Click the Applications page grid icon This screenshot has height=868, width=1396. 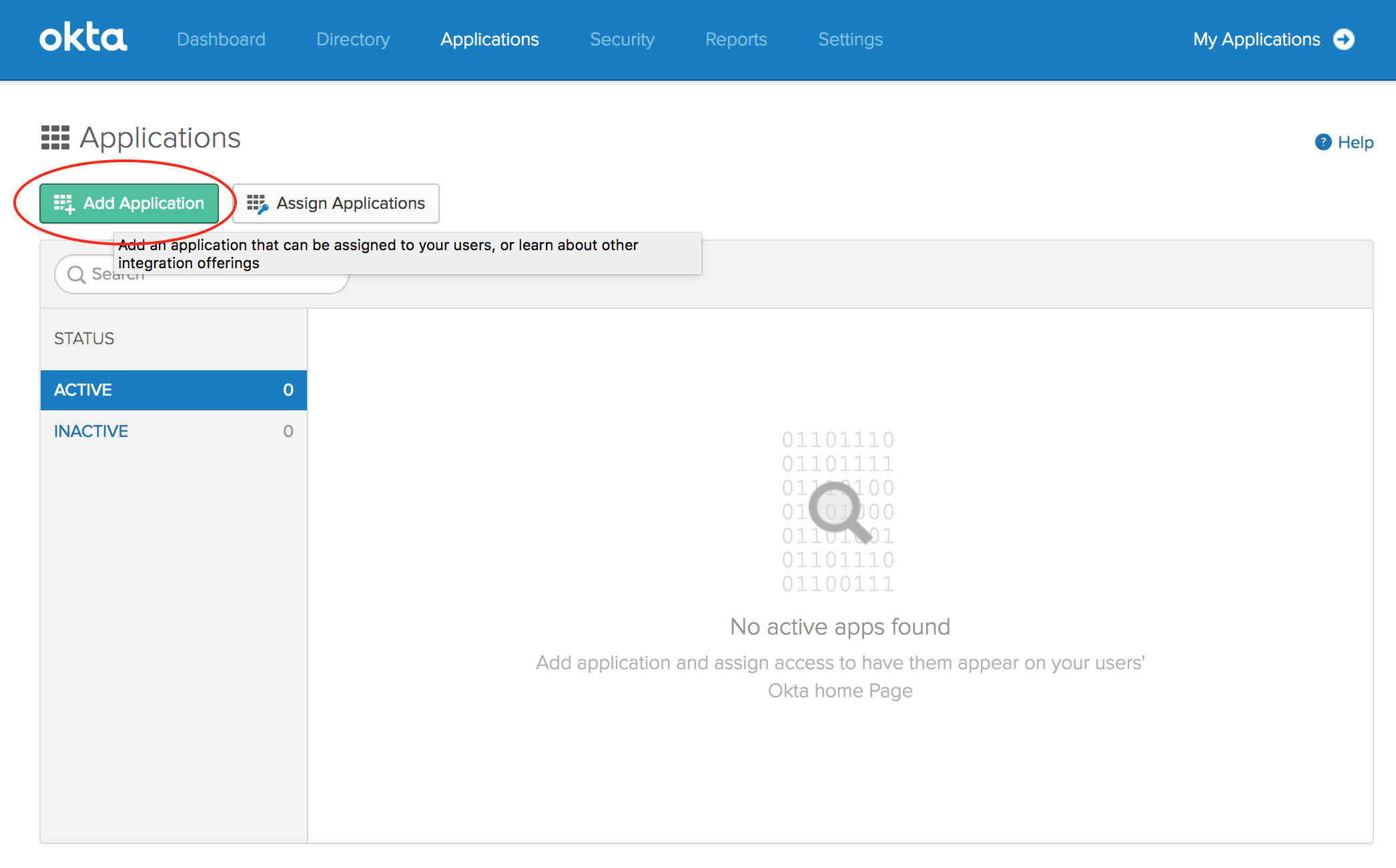pos(55,137)
